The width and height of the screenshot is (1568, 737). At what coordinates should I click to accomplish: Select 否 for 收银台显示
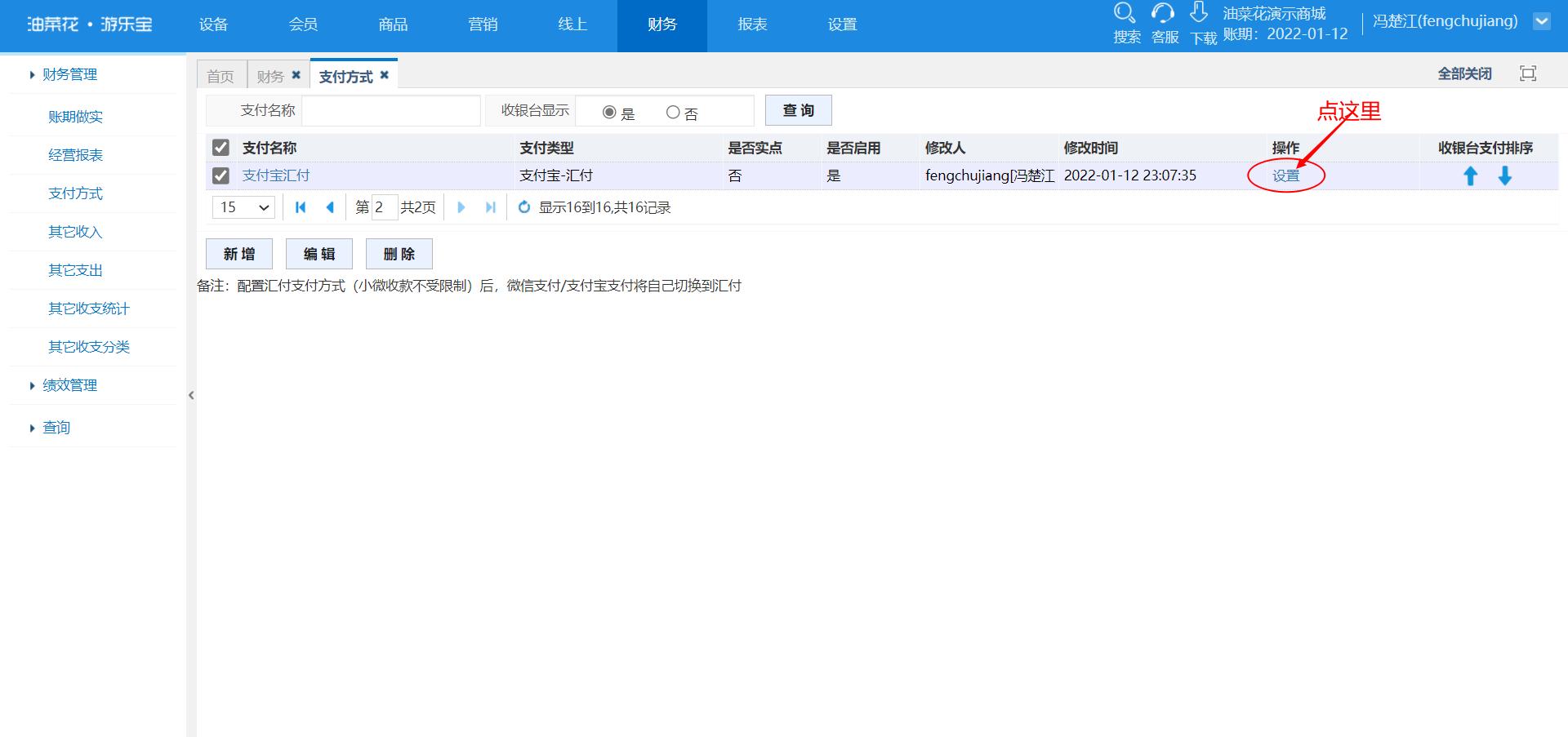(x=673, y=113)
